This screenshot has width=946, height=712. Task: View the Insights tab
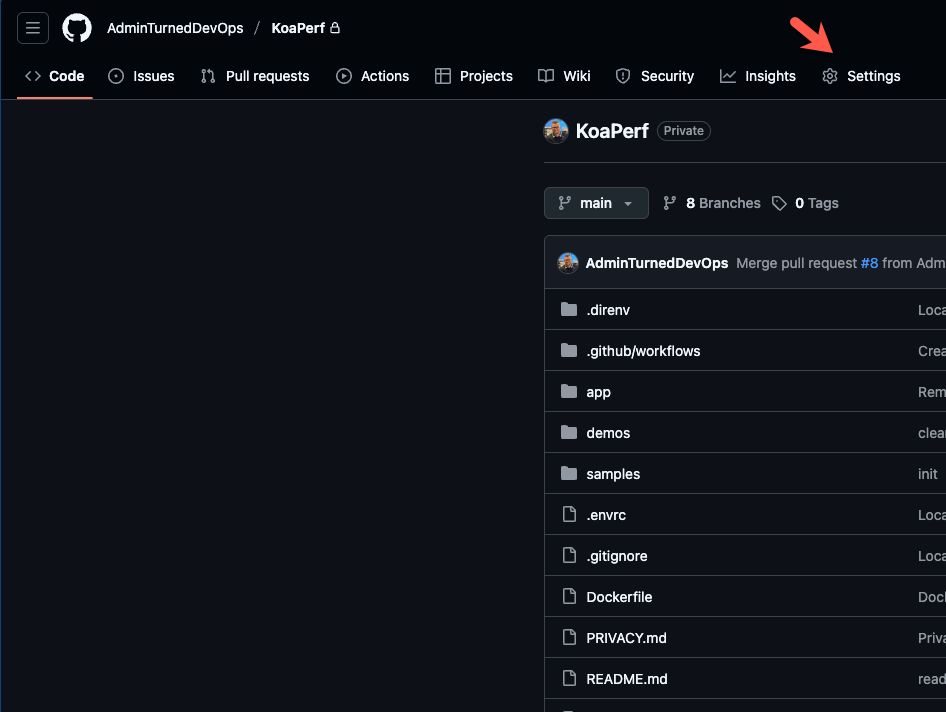coord(758,76)
